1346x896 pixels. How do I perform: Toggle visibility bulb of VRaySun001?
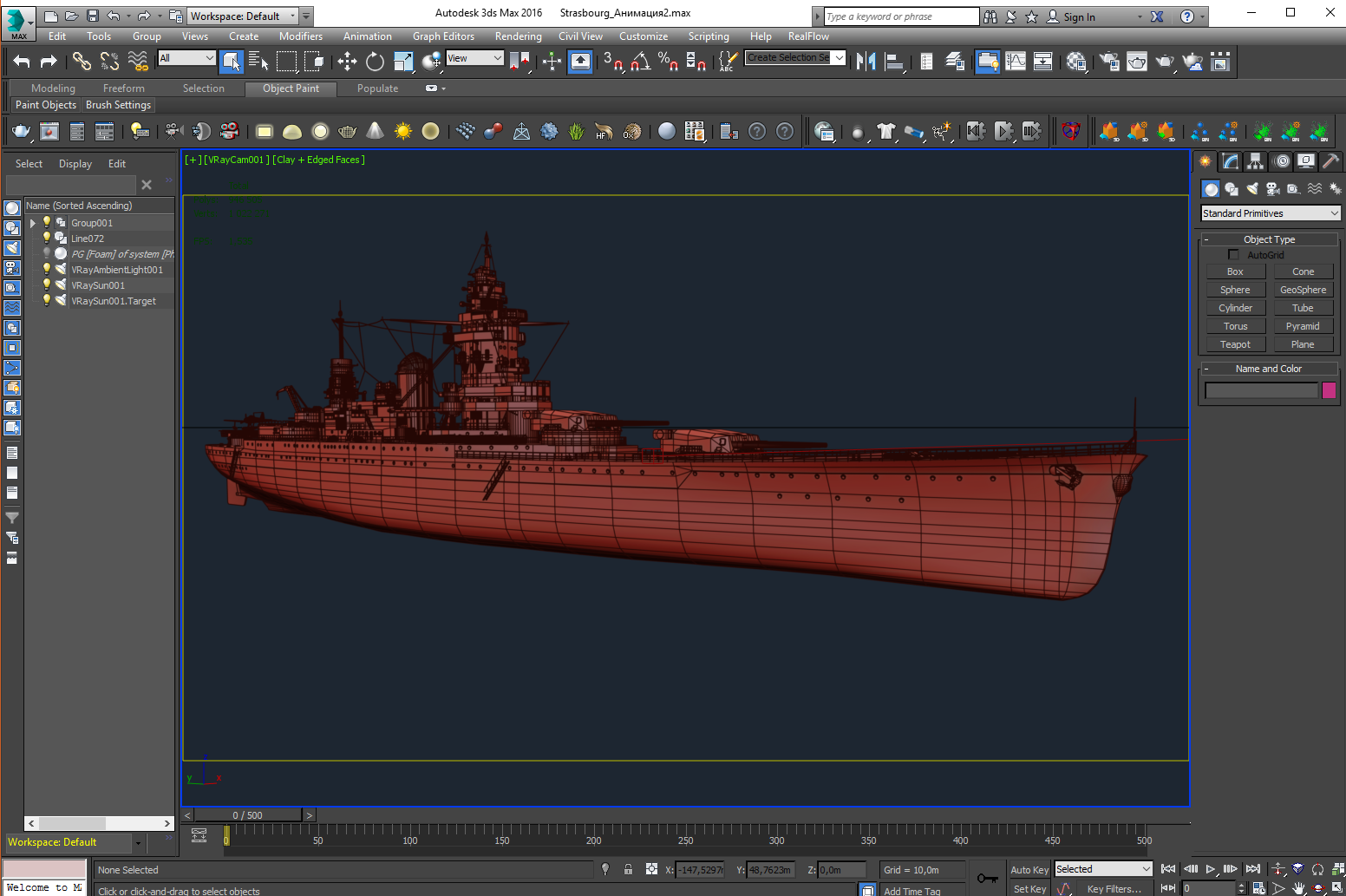point(47,284)
